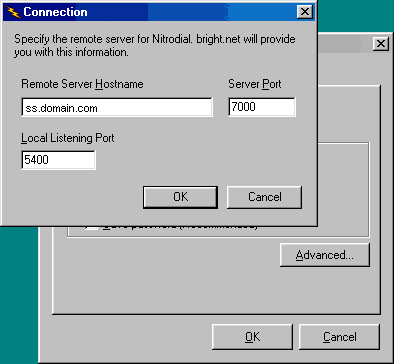394x364 pixels.
Task: Toggle the partially hidden checkbox below the Connection dialog
Action: coord(91,228)
